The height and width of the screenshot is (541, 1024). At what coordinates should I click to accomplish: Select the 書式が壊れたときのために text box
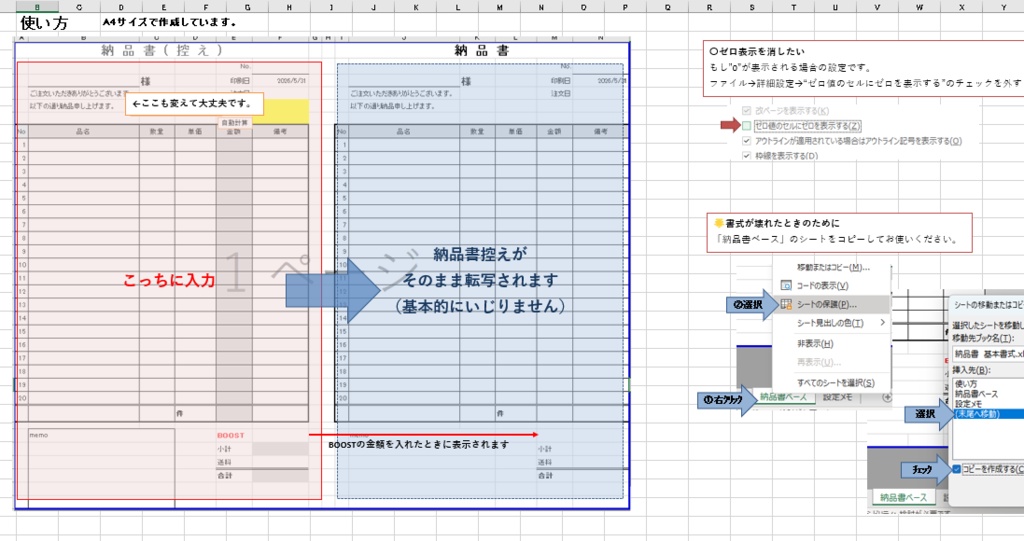coord(839,232)
